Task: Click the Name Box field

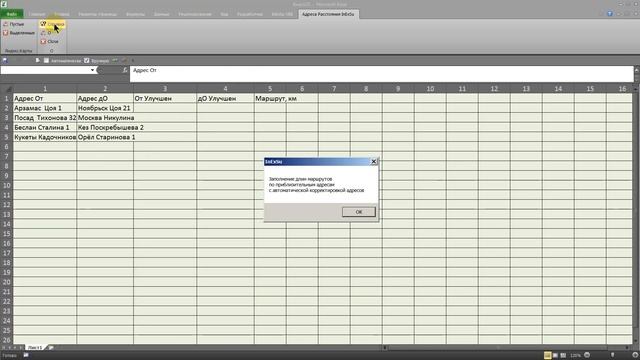Action: (45, 70)
